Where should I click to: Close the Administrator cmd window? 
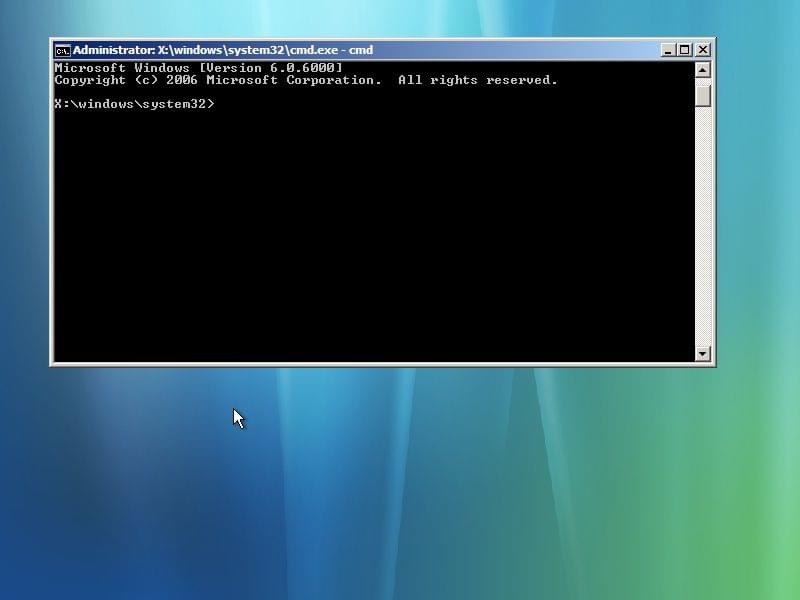click(703, 50)
